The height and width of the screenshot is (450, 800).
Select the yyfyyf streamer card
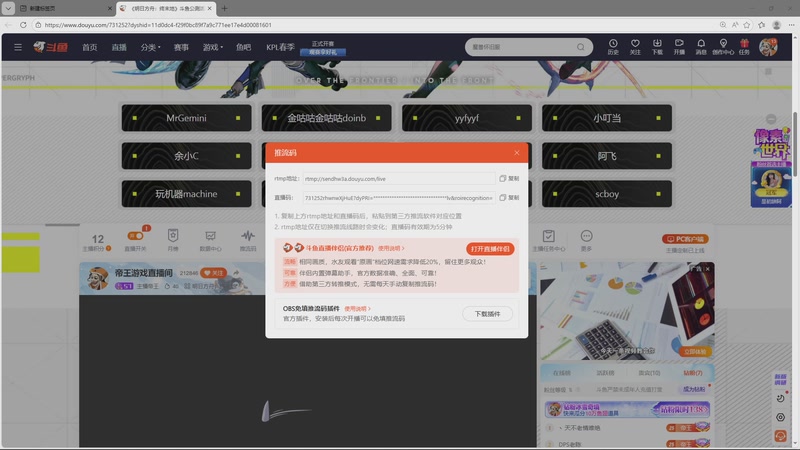pyautogui.click(x=467, y=118)
